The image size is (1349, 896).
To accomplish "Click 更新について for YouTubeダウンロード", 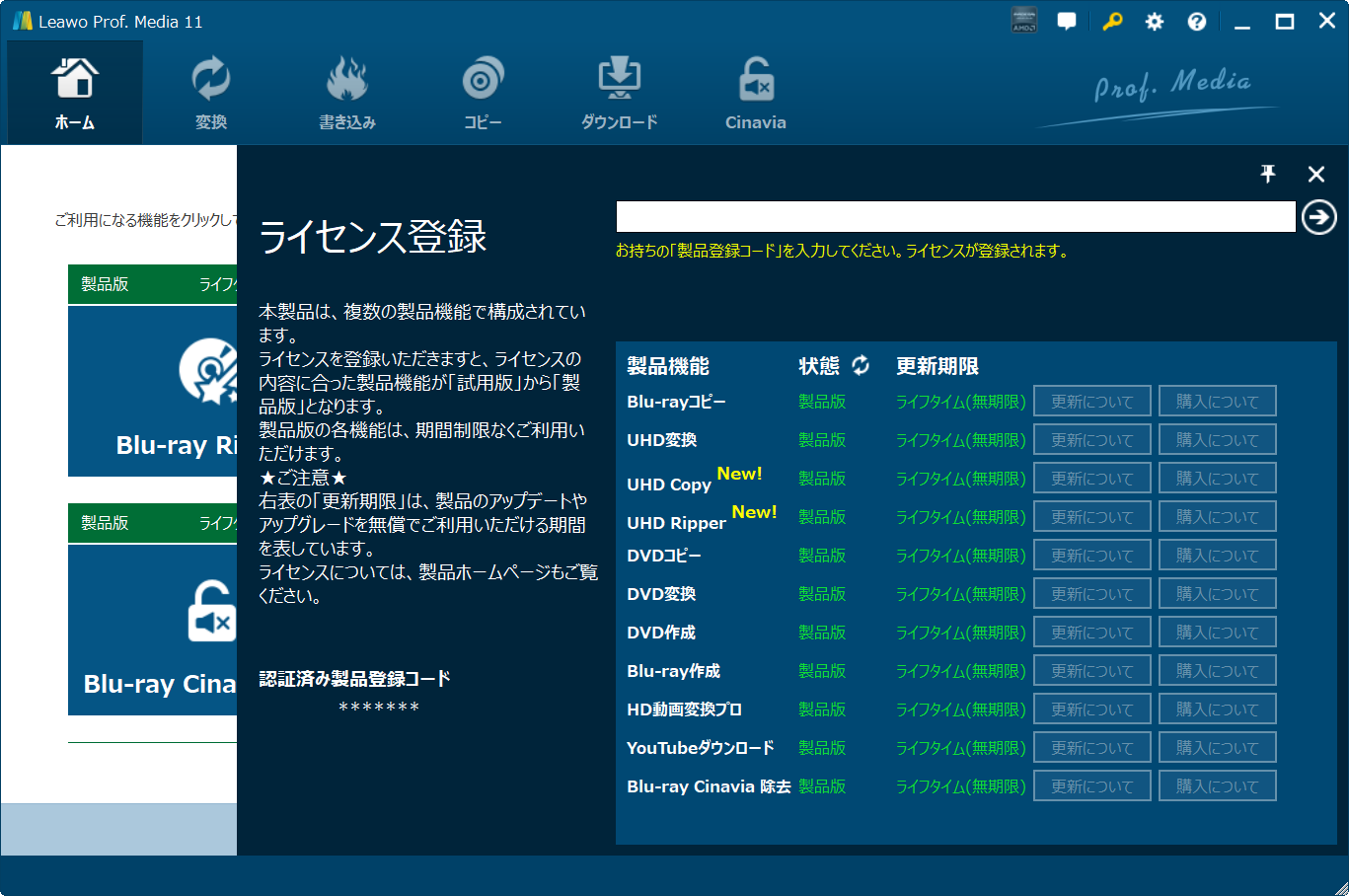I will point(1091,748).
